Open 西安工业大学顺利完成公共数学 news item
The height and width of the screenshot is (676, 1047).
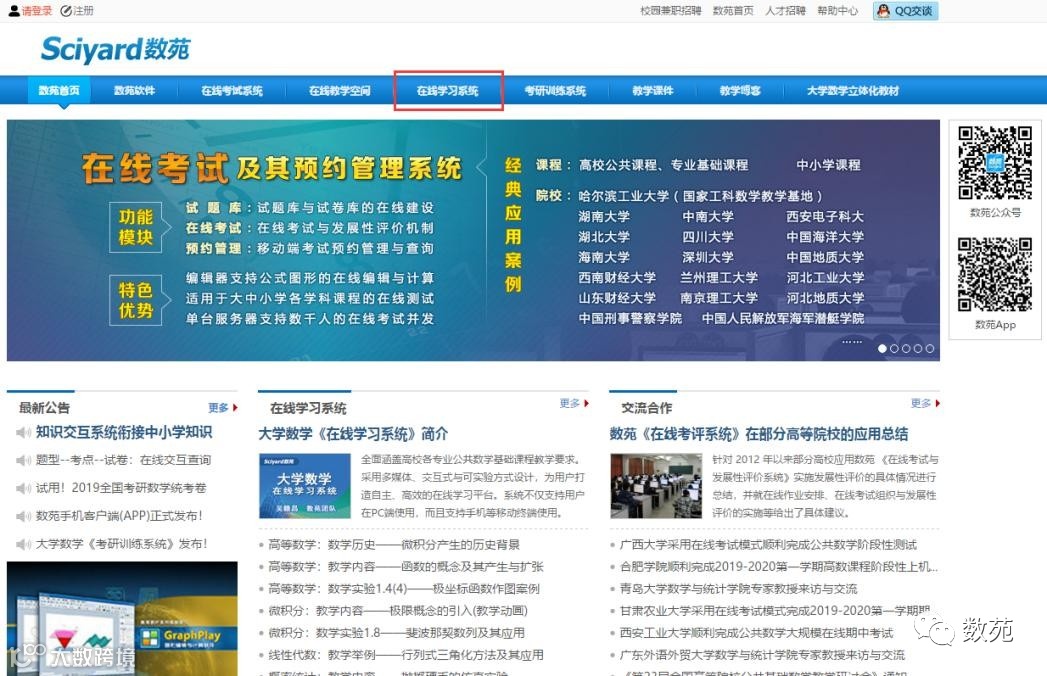[x=756, y=633]
